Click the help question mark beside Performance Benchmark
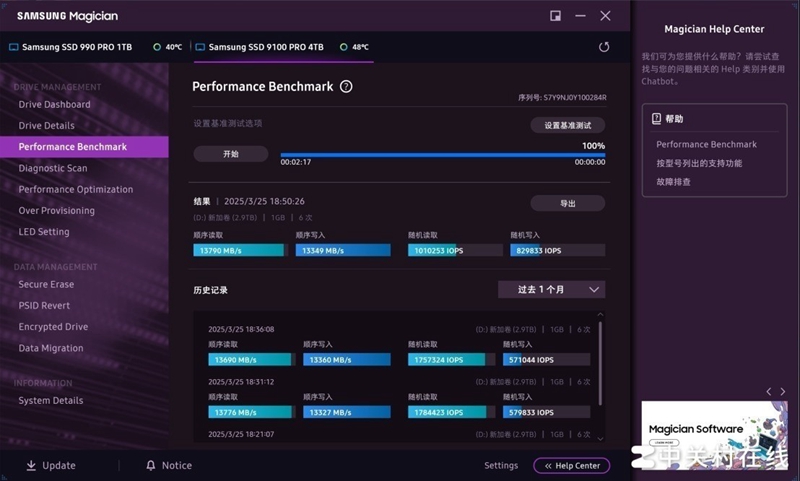This screenshot has height=481, width=800. click(346, 87)
